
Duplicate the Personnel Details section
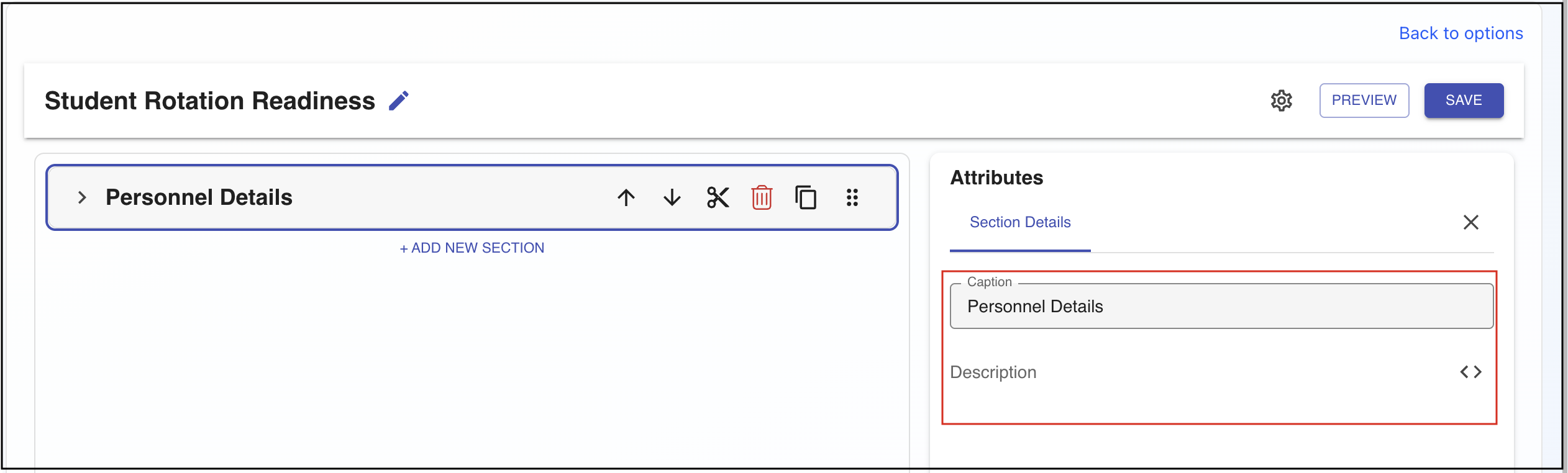(x=806, y=198)
